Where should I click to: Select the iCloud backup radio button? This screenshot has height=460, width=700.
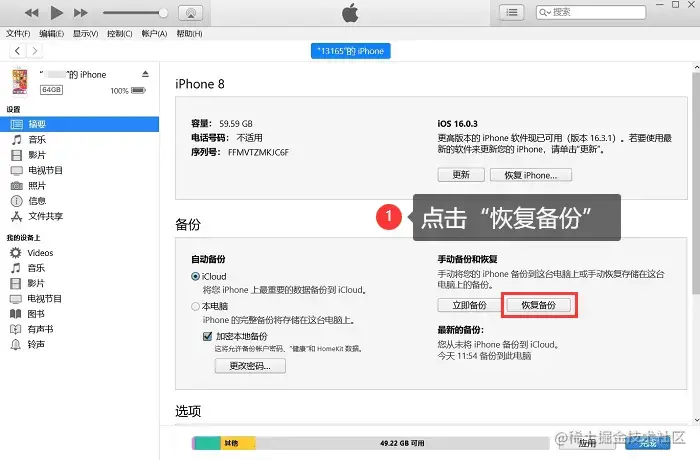195,276
